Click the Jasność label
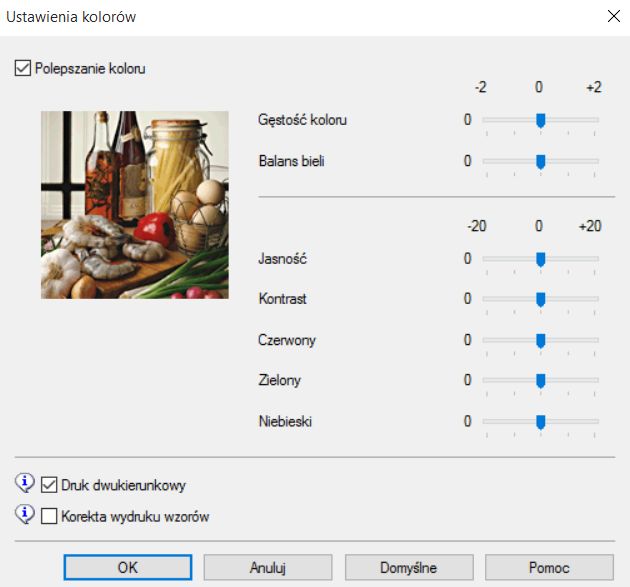Viewport: 630px width, 587px height. pos(282,258)
